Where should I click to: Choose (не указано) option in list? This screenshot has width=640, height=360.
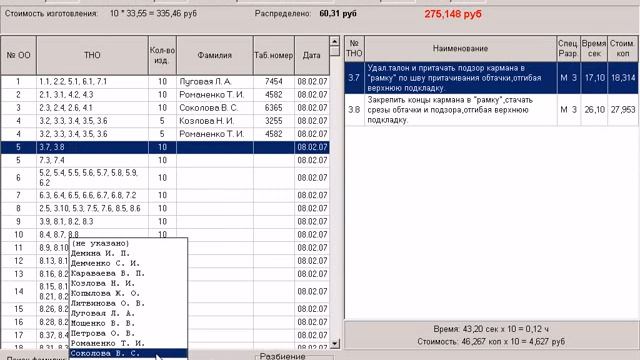point(128,244)
